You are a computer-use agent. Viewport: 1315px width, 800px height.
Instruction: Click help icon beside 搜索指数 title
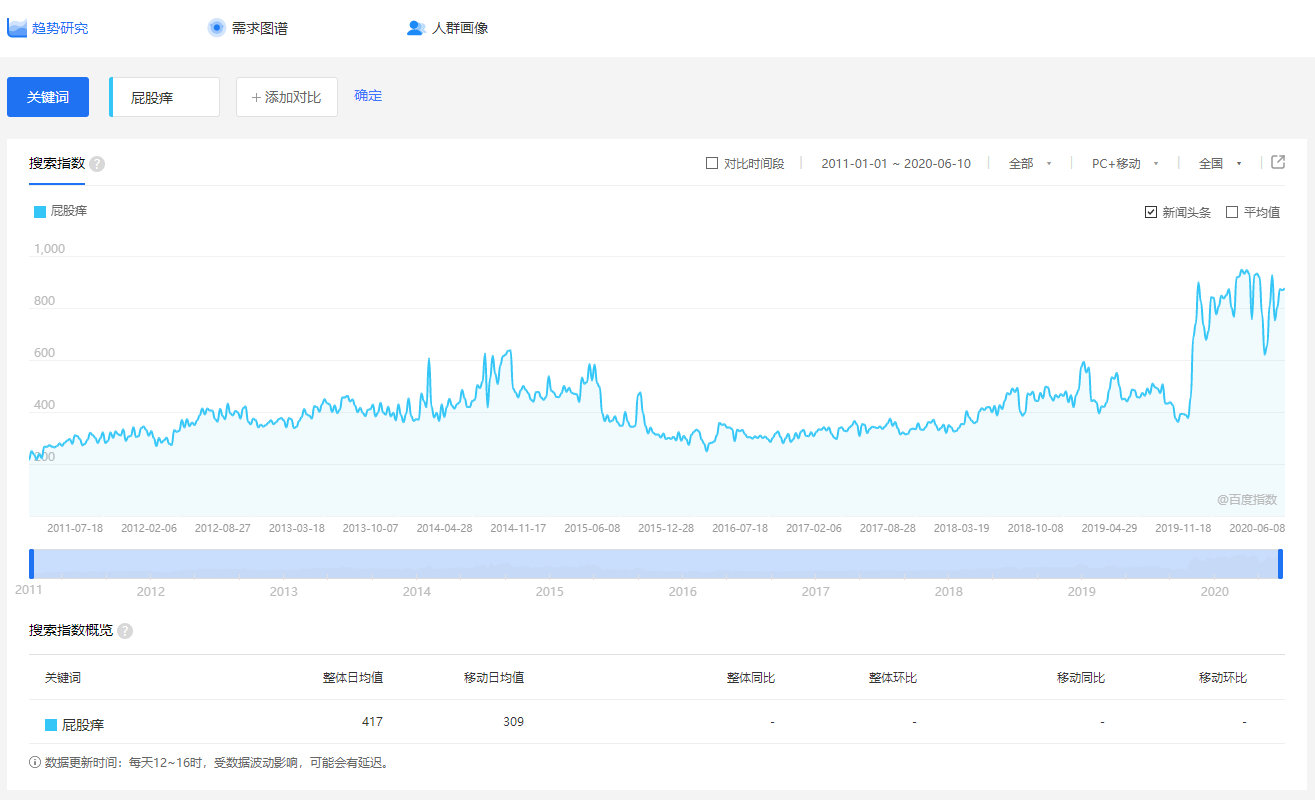(97, 164)
